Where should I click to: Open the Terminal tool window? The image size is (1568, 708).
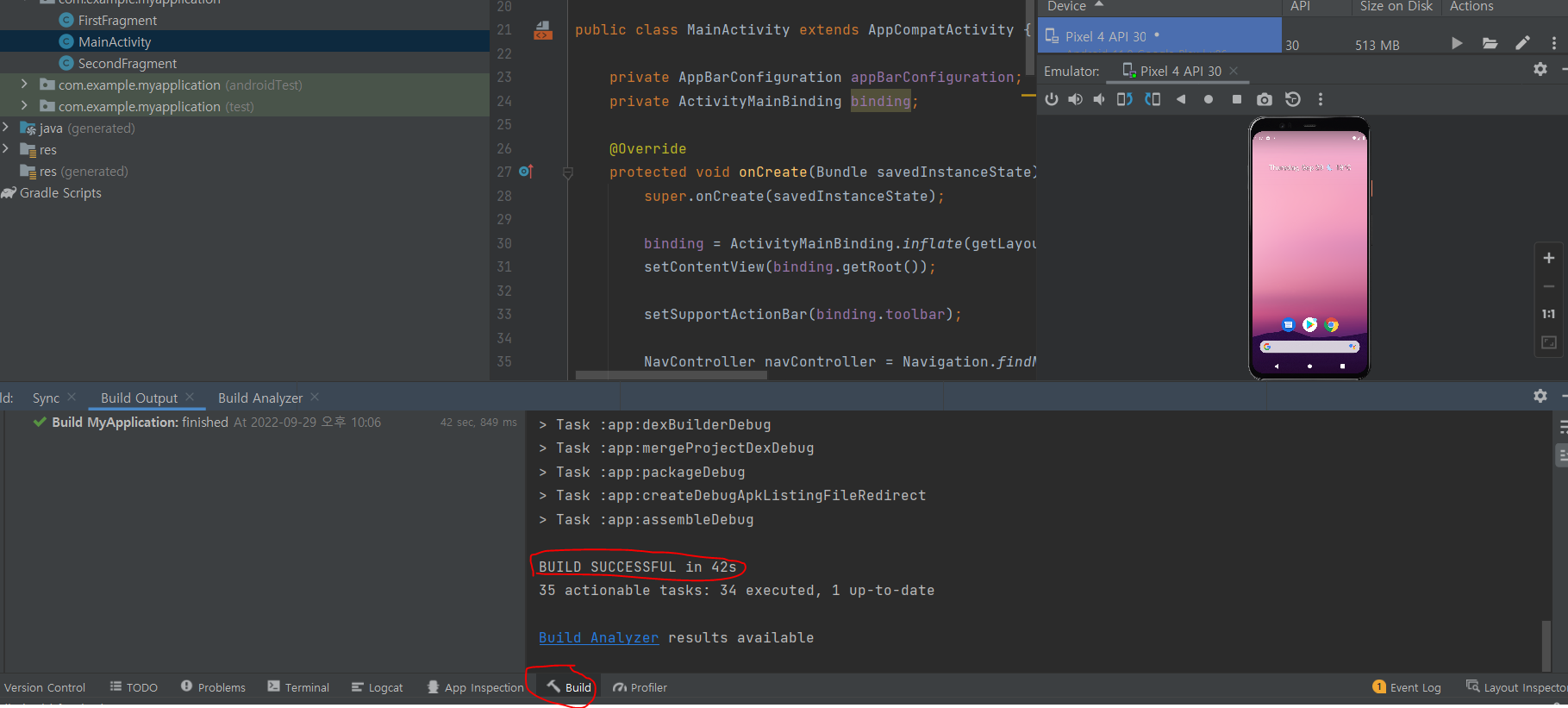click(x=298, y=687)
